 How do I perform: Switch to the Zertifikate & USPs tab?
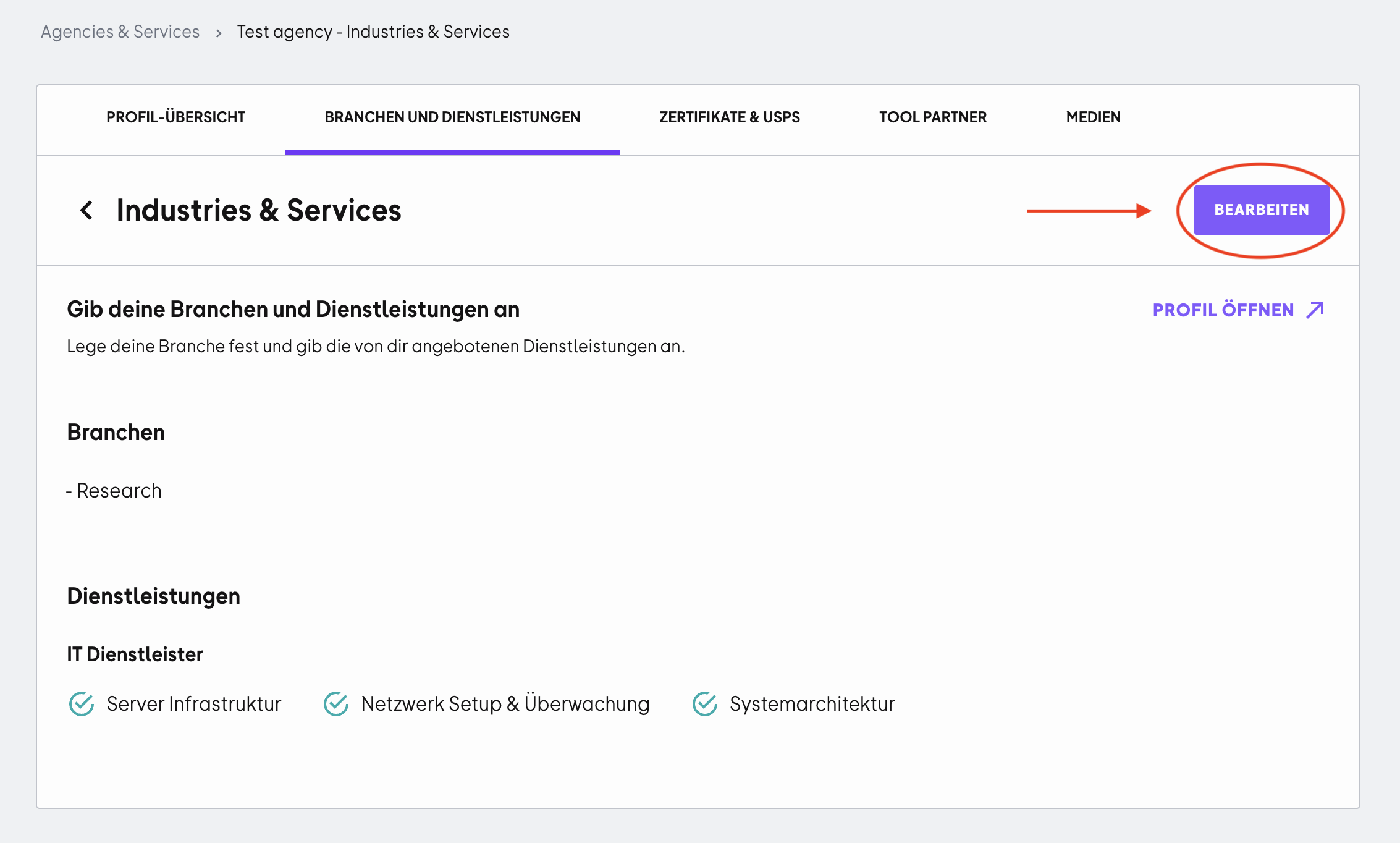[730, 117]
